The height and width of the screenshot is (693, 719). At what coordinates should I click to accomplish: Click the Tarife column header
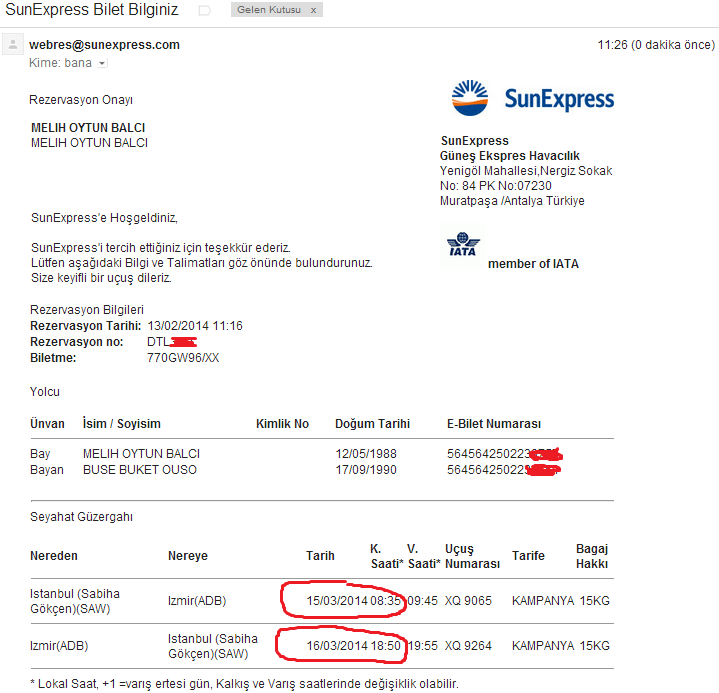pos(528,556)
